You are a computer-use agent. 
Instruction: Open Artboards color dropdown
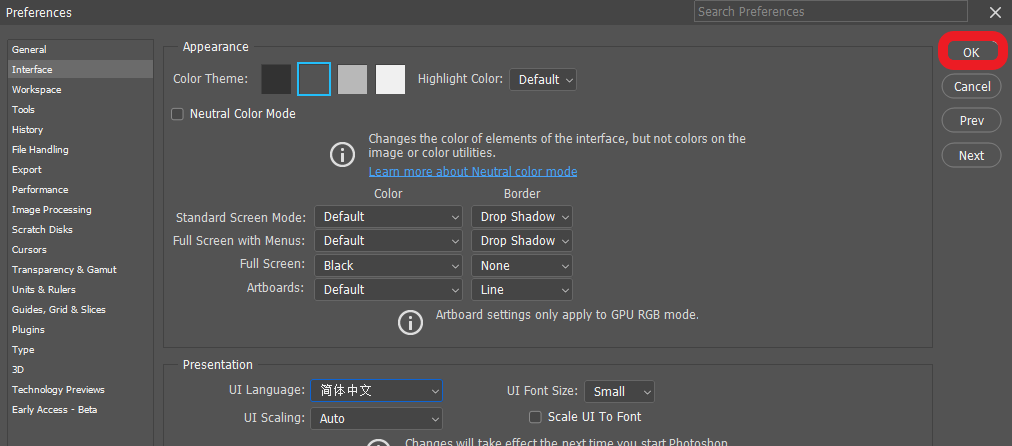click(389, 290)
